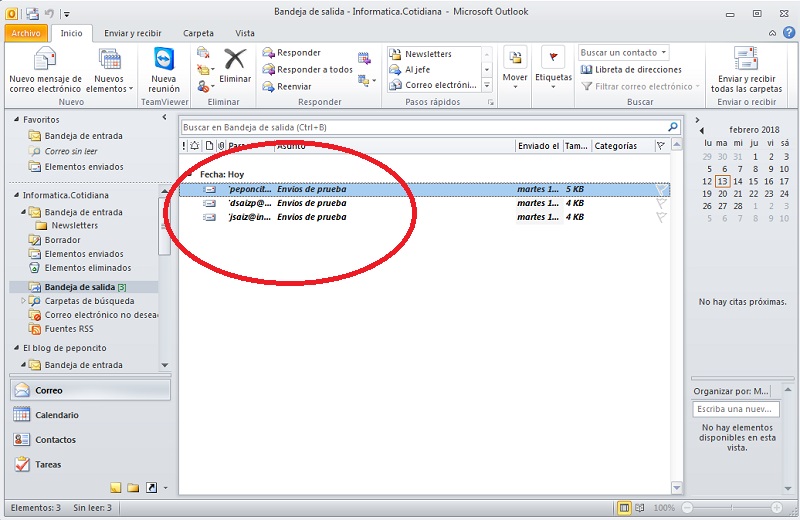
Task: Forward message with Reenviar
Action: [287, 87]
